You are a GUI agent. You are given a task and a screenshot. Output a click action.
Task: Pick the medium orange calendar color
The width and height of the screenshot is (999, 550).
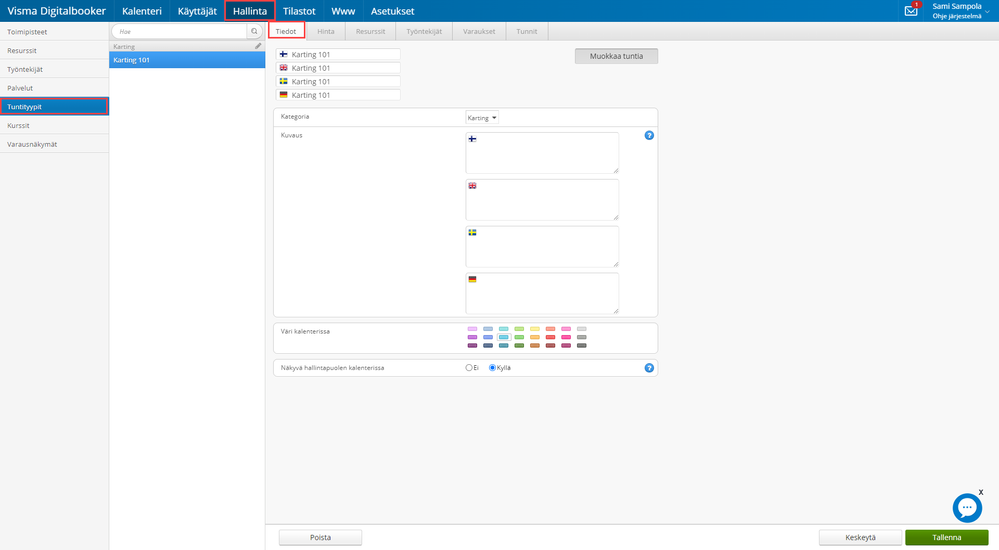point(535,337)
